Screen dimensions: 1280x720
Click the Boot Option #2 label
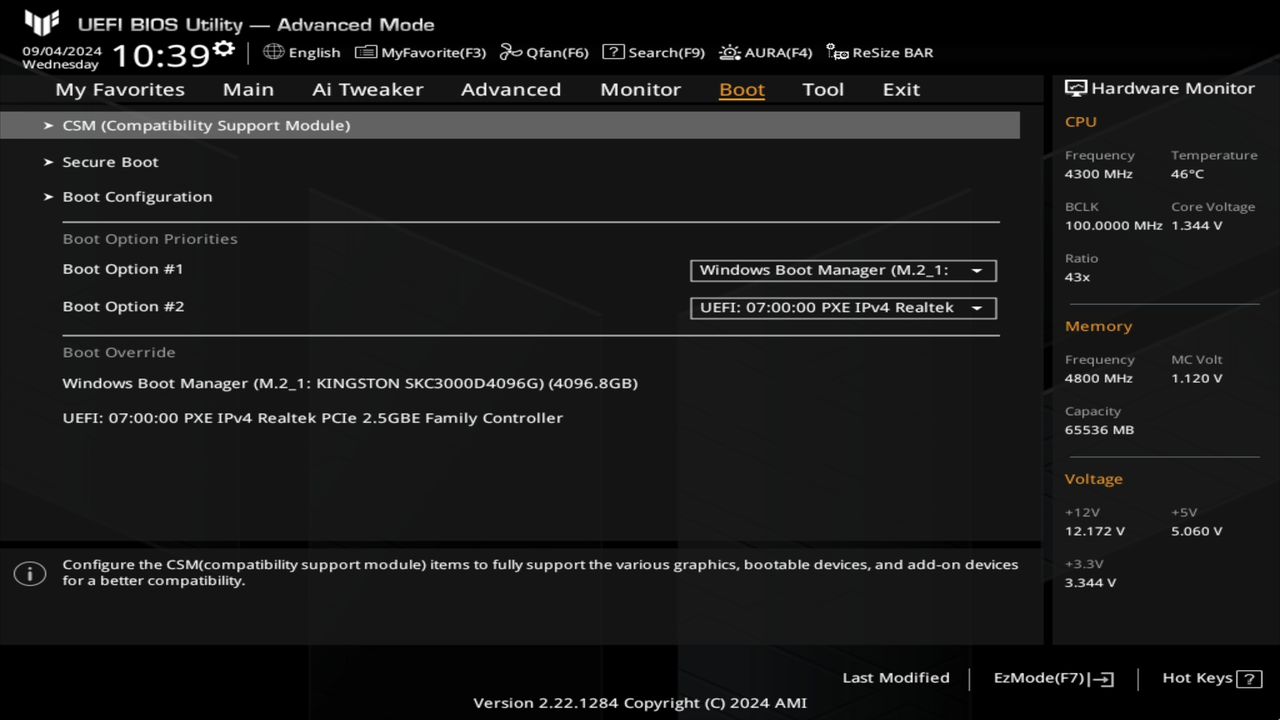click(123, 307)
